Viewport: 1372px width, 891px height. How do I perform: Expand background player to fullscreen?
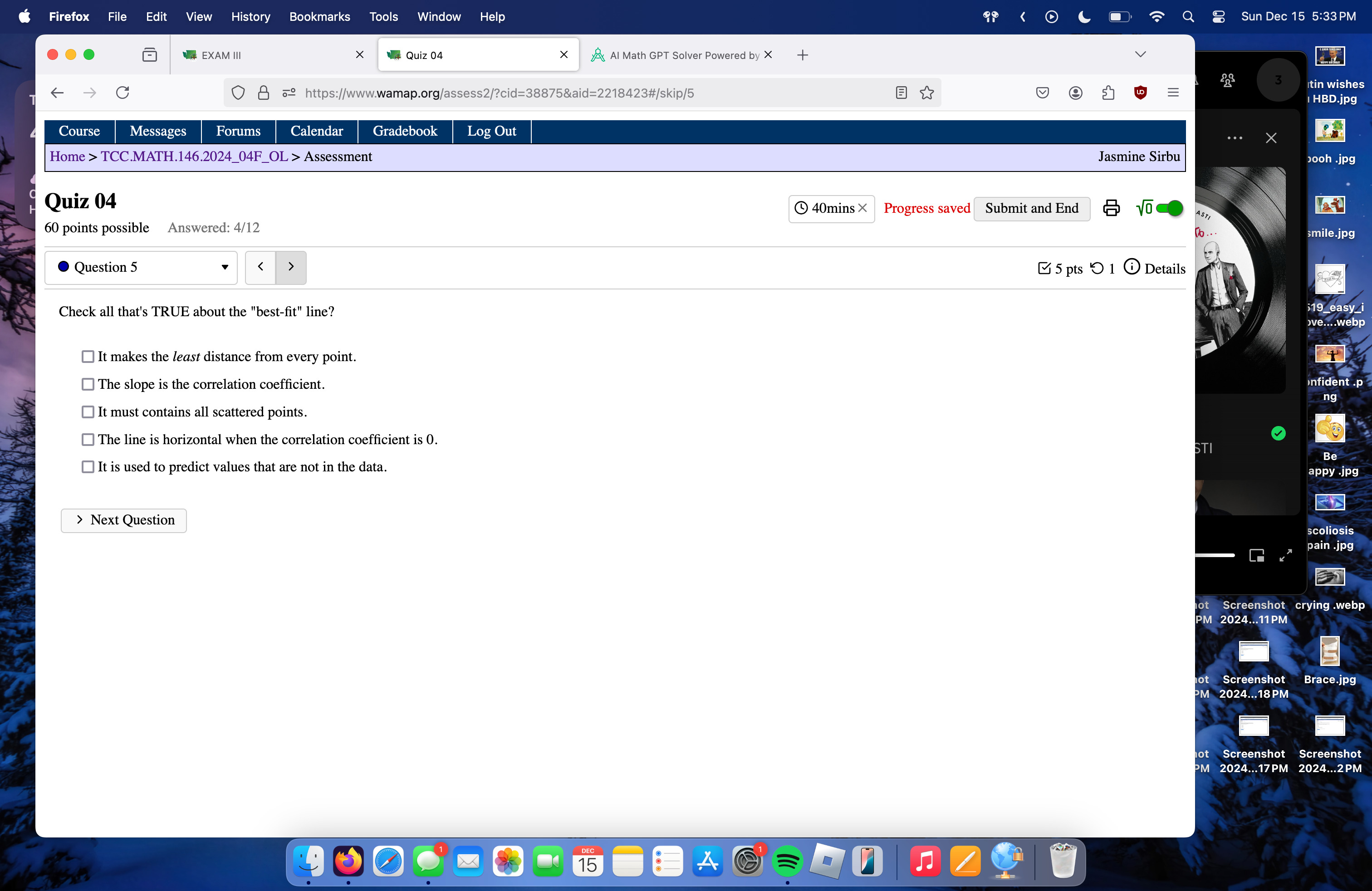pos(1285,556)
